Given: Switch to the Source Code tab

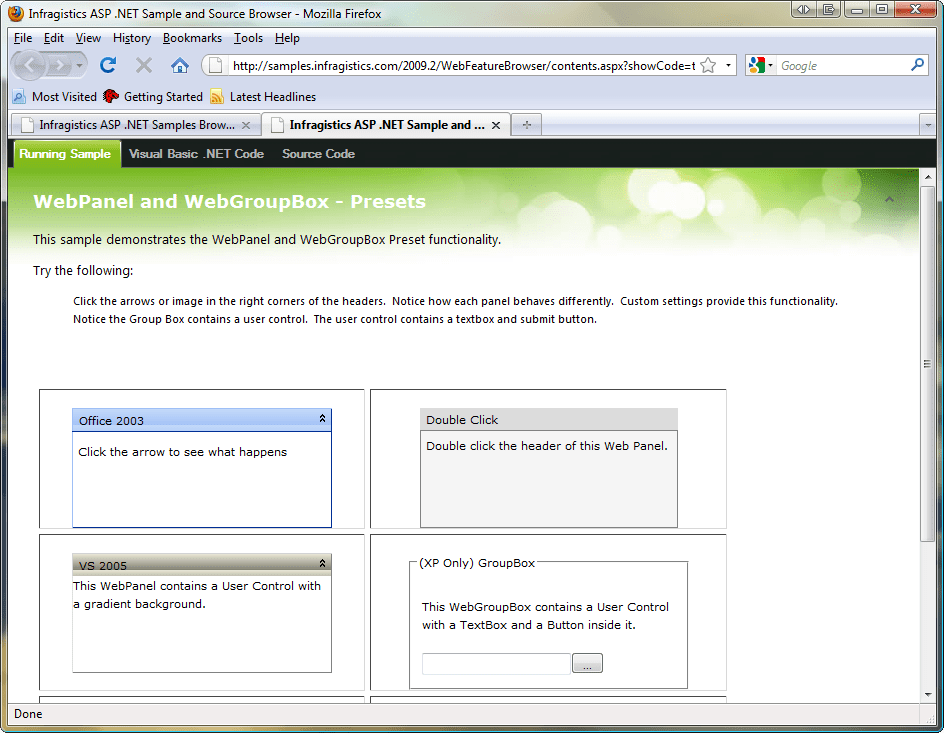Looking at the screenshot, I should pos(318,154).
